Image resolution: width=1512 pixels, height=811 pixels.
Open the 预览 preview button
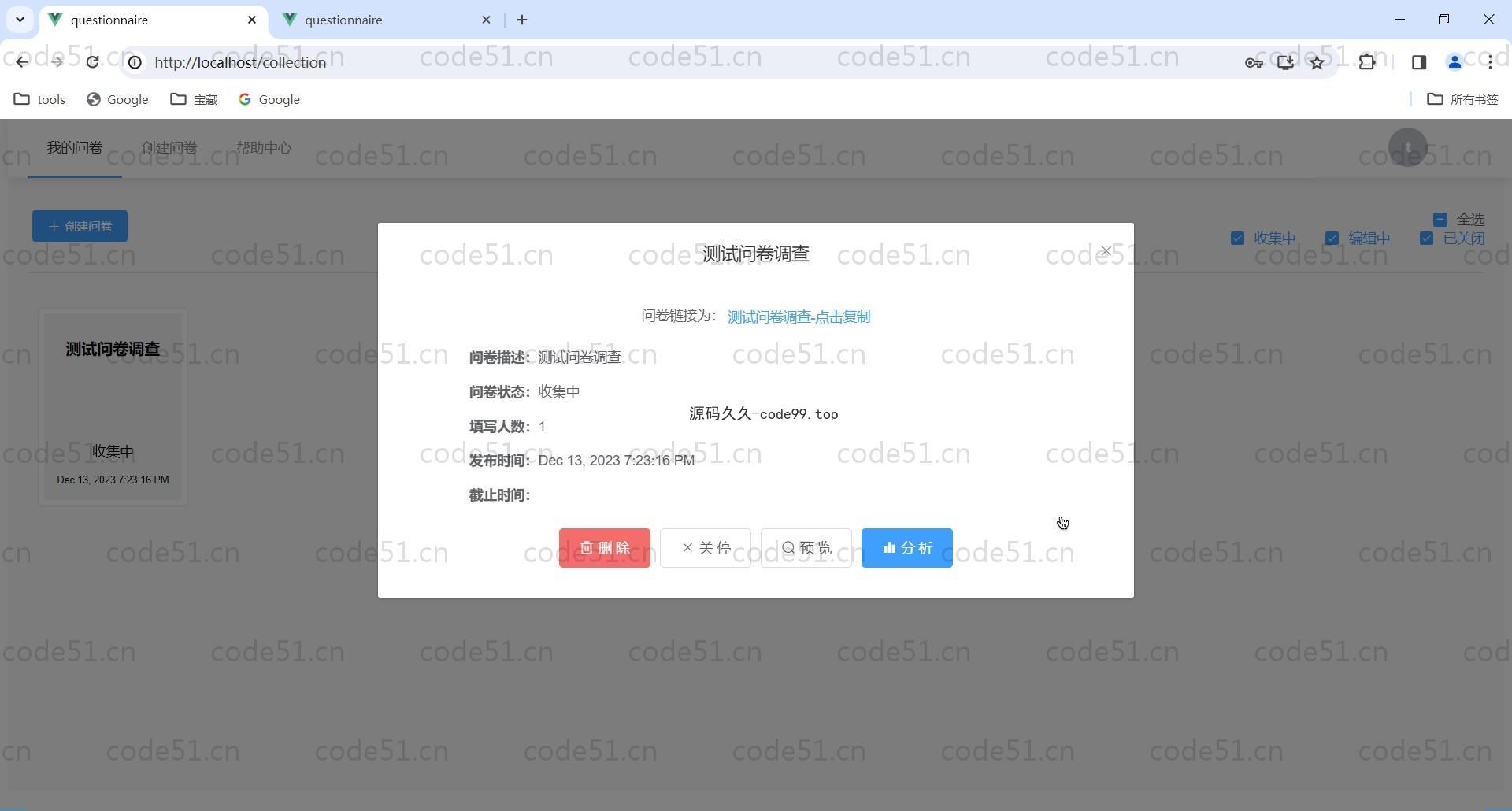(x=806, y=548)
